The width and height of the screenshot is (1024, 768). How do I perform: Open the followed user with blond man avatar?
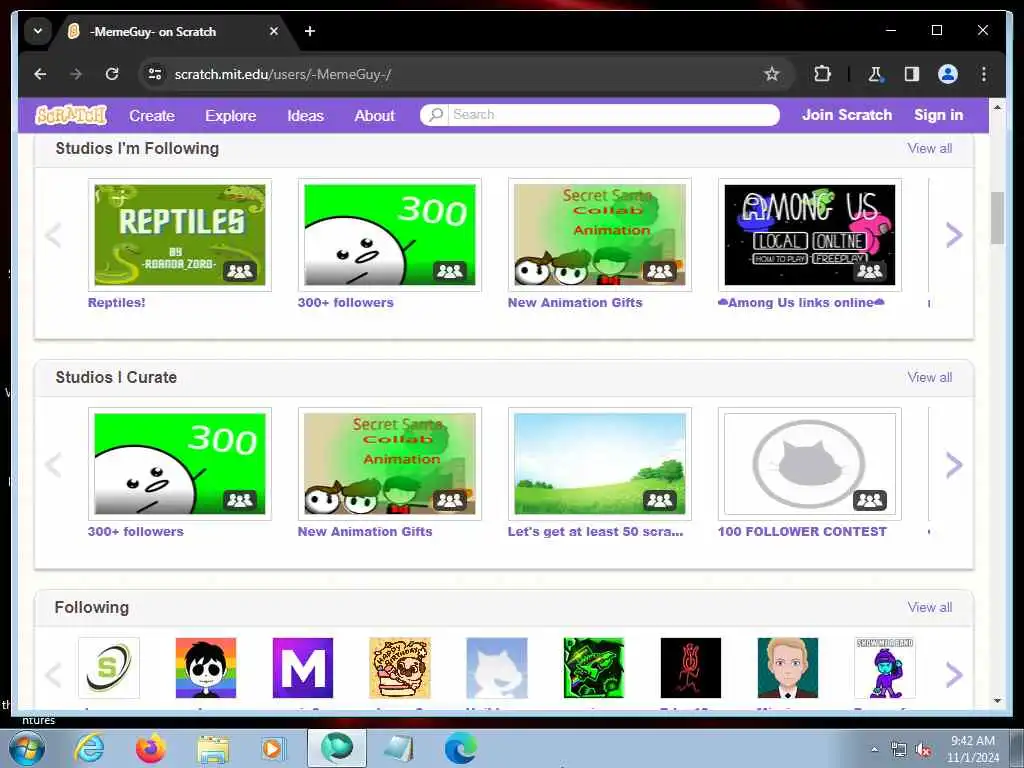tap(788, 668)
